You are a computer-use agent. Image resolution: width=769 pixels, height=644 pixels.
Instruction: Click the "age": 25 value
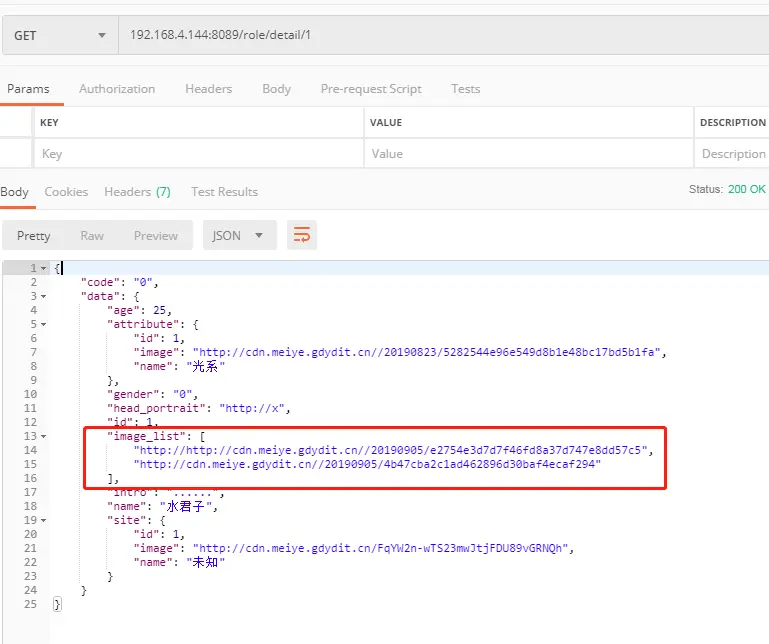click(x=159, y=310)
